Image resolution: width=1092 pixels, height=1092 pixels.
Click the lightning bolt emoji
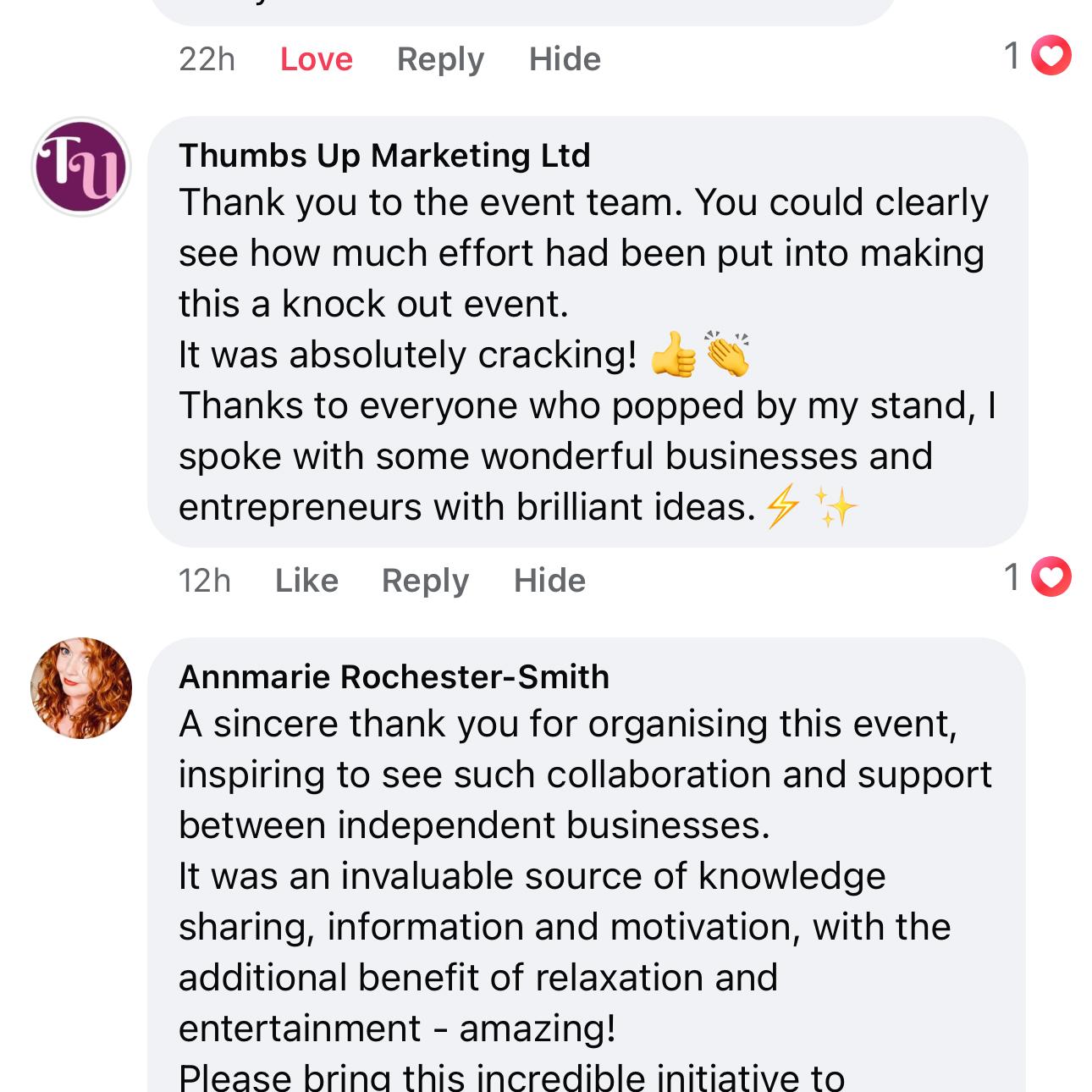tap(782, 506)
